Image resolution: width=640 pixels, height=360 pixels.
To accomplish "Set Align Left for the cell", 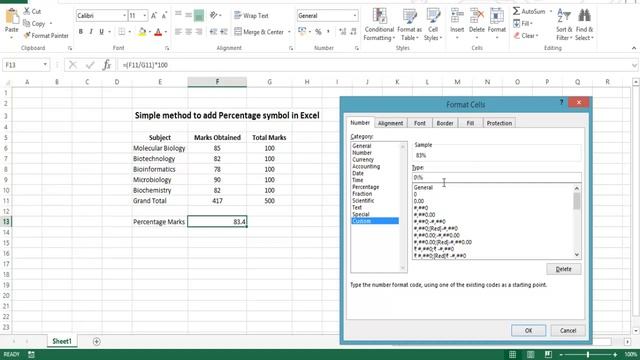I will (178, 31).
